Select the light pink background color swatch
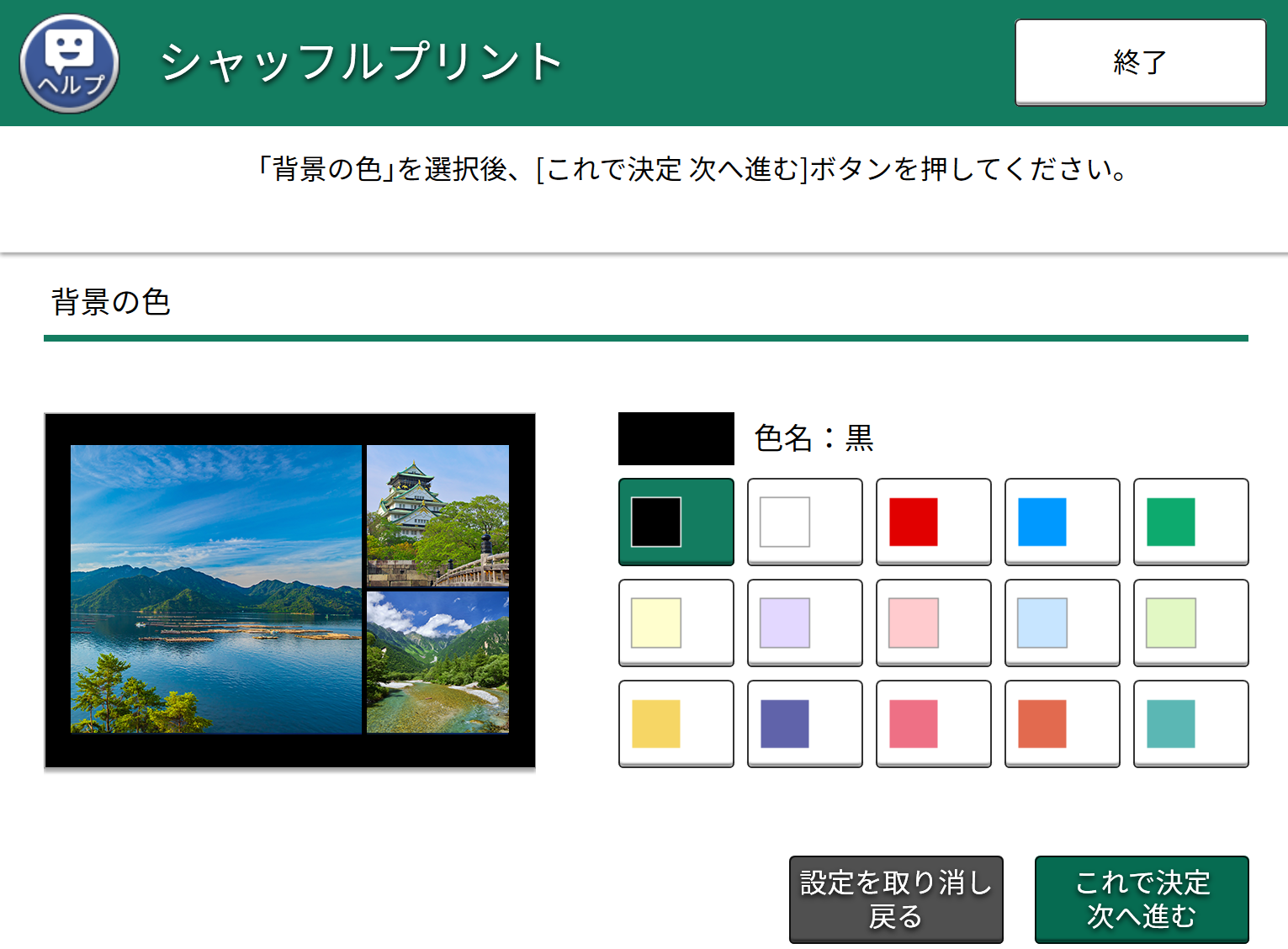The height and width of the screenshot is (949, 1288). tap(933, 623)
